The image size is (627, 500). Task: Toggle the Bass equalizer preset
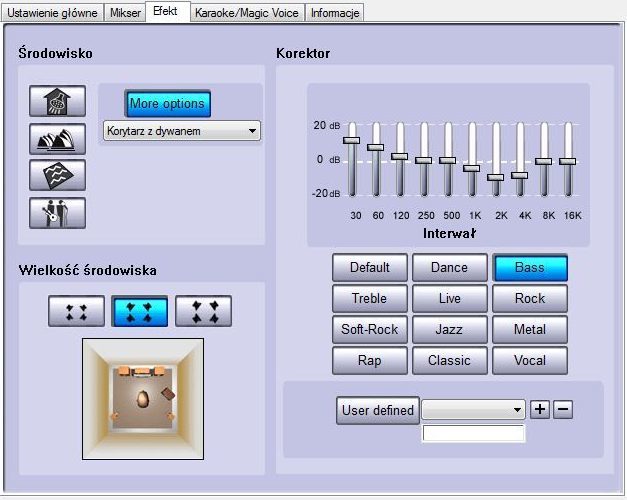[x=530, y=268]
